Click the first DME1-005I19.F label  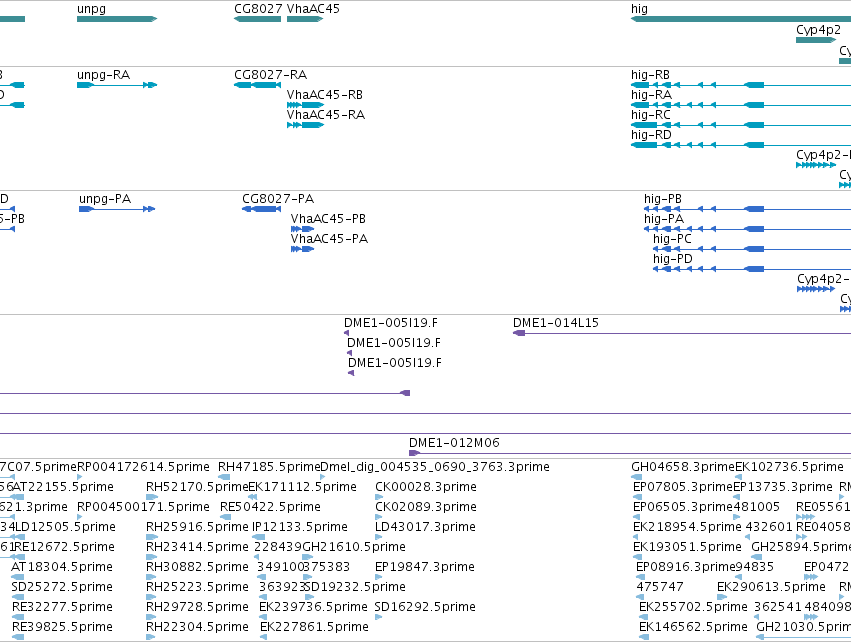(x=391, y=323)
